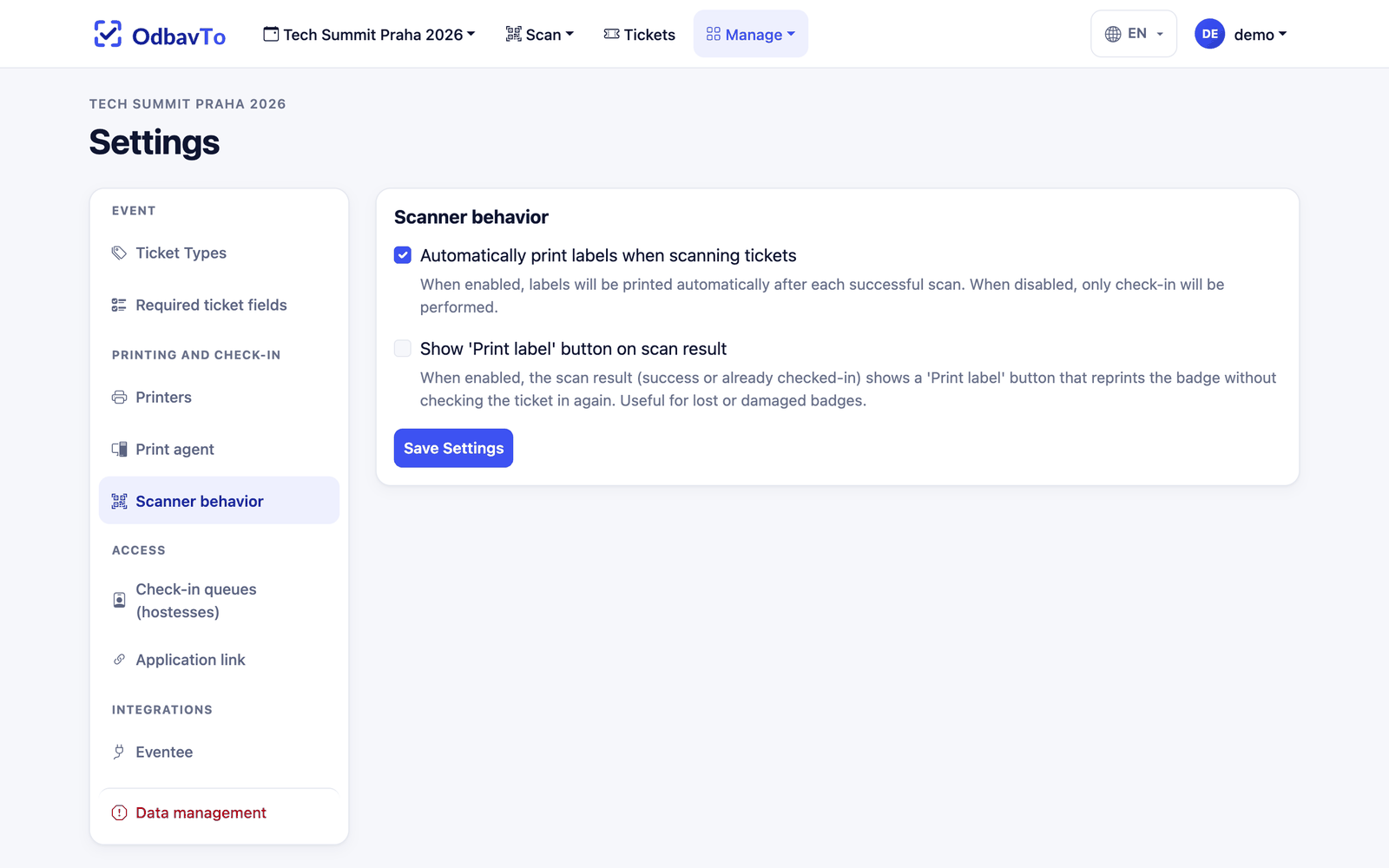This screenshot has height=868, width=1389.
Task: Open Check-in queues (hostesses) settings
Action: (219, 601)
